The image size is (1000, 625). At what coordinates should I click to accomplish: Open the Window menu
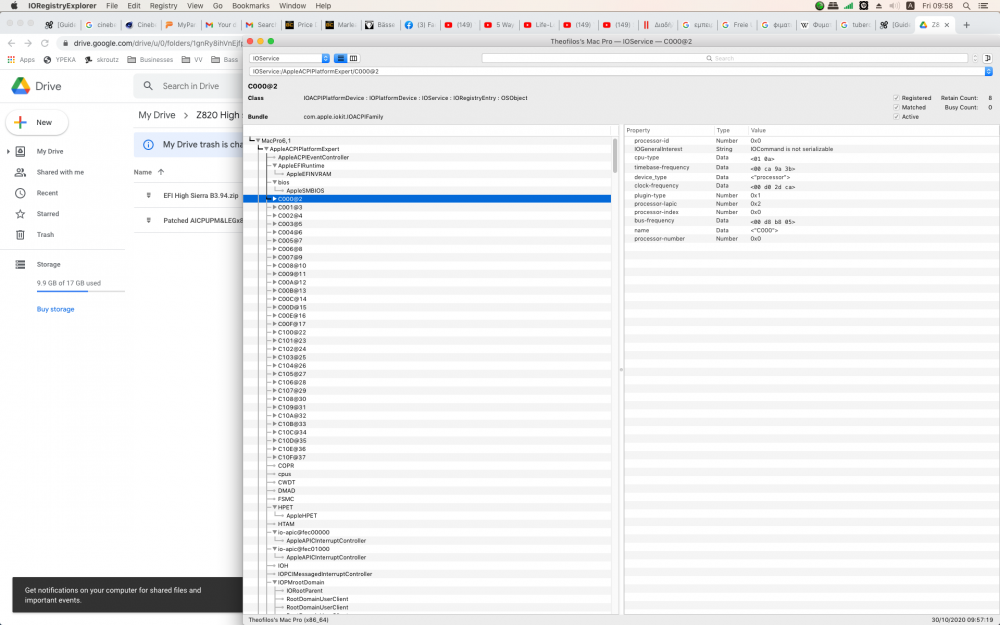293,6
